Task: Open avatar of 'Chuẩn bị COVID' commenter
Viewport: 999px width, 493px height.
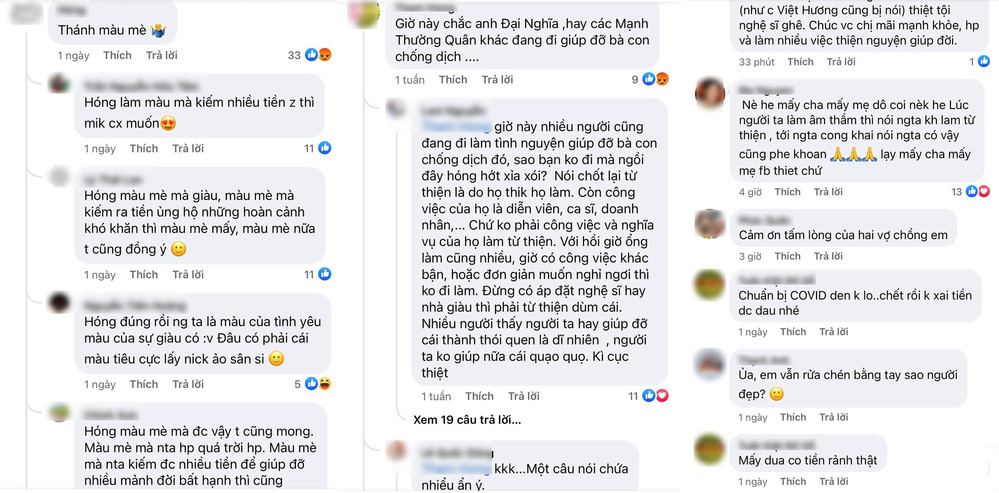Action: click(x=710, y=284)
